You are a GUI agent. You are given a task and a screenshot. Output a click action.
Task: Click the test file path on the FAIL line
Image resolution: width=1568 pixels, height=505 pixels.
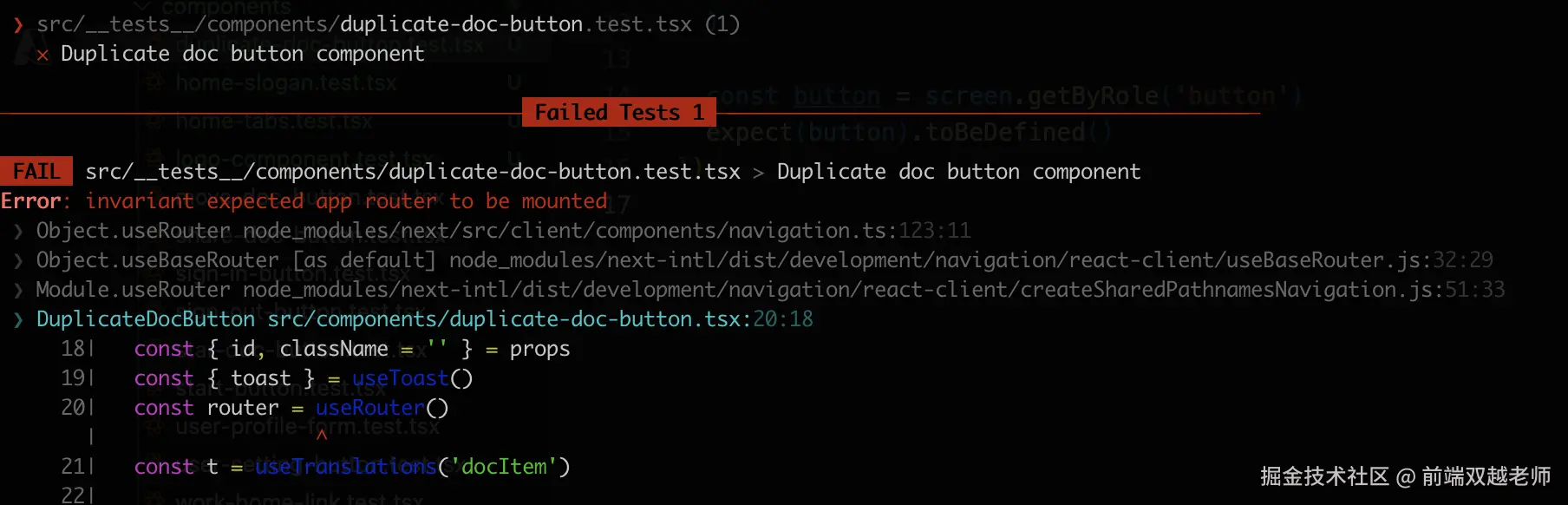[x=413, y=172]
